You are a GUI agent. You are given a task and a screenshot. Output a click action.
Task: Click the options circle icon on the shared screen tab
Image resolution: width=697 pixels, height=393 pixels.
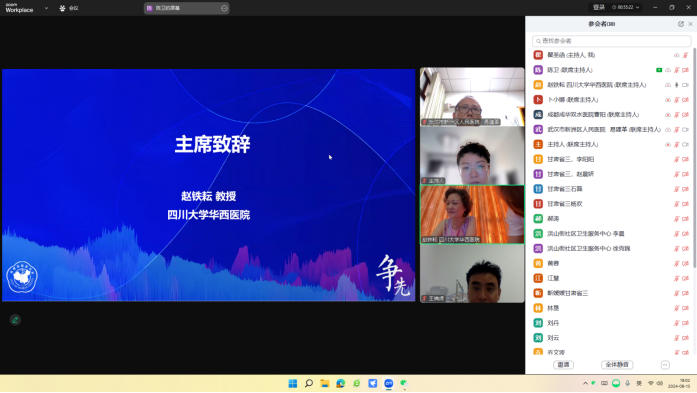[224, 8]
